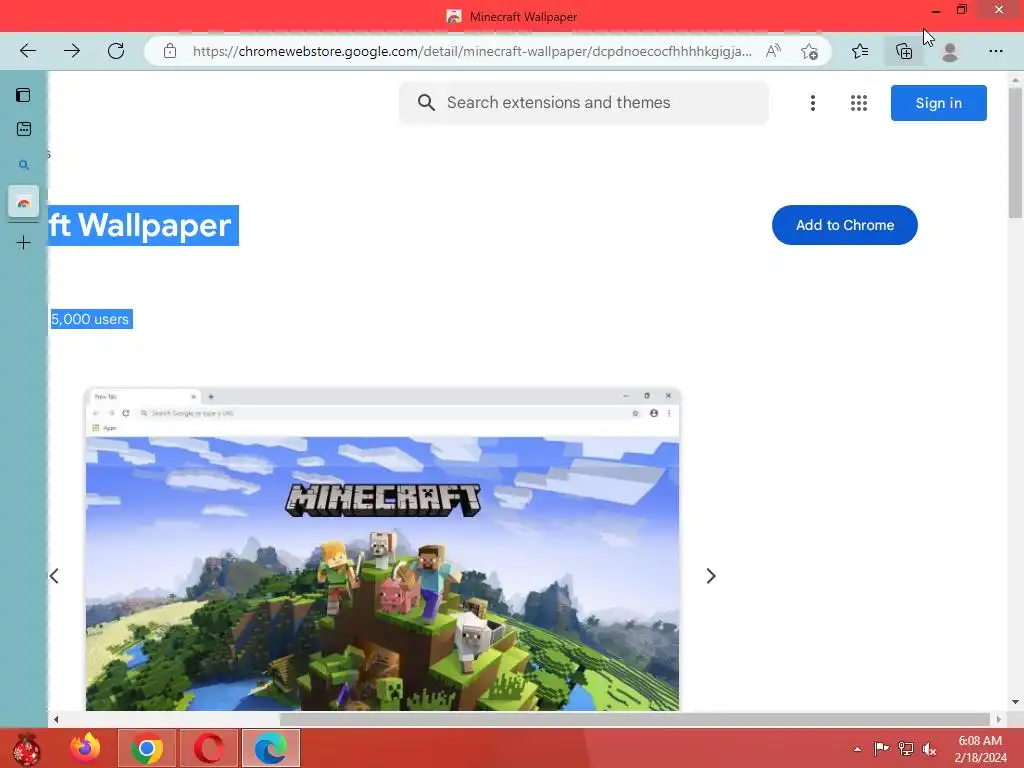Image resolution: width=1024 pixels, height=768 pixels.
Task: Focus Search extensions and themes field
Action: [x=584, y=103]
